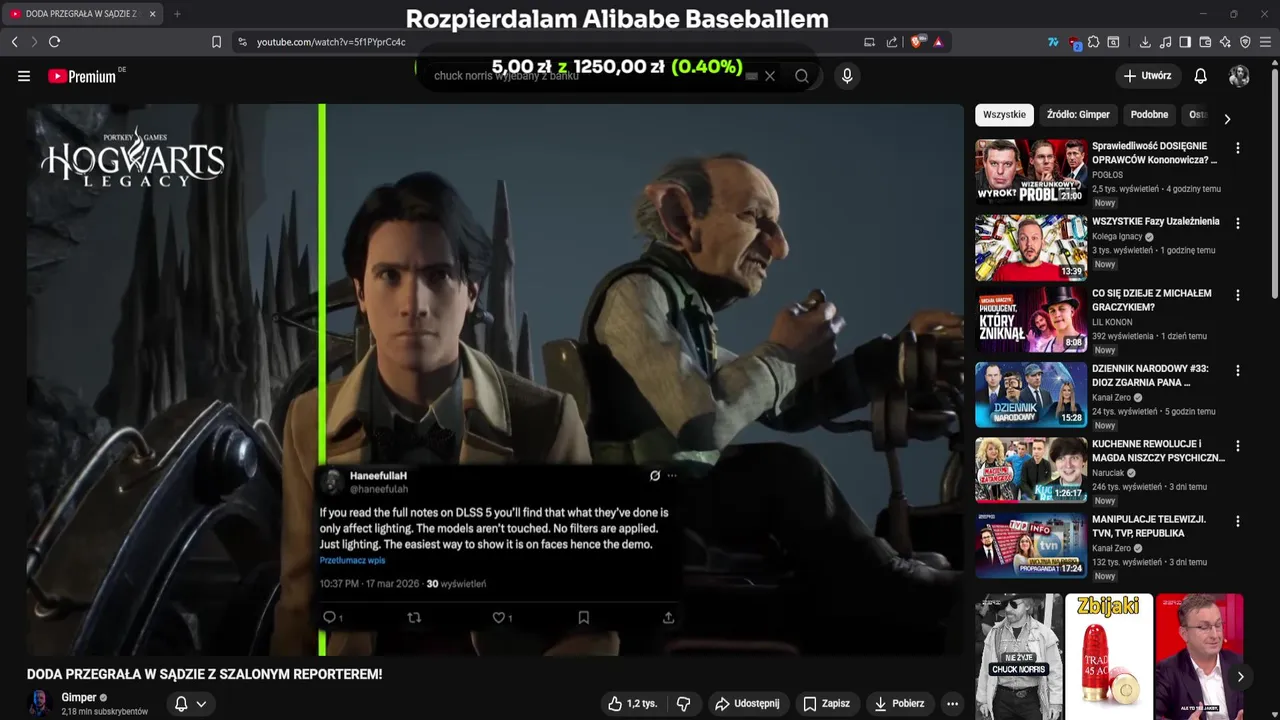Select the Wszystkie filter chip
The image size is (1280, 720).
[1004, 115]
